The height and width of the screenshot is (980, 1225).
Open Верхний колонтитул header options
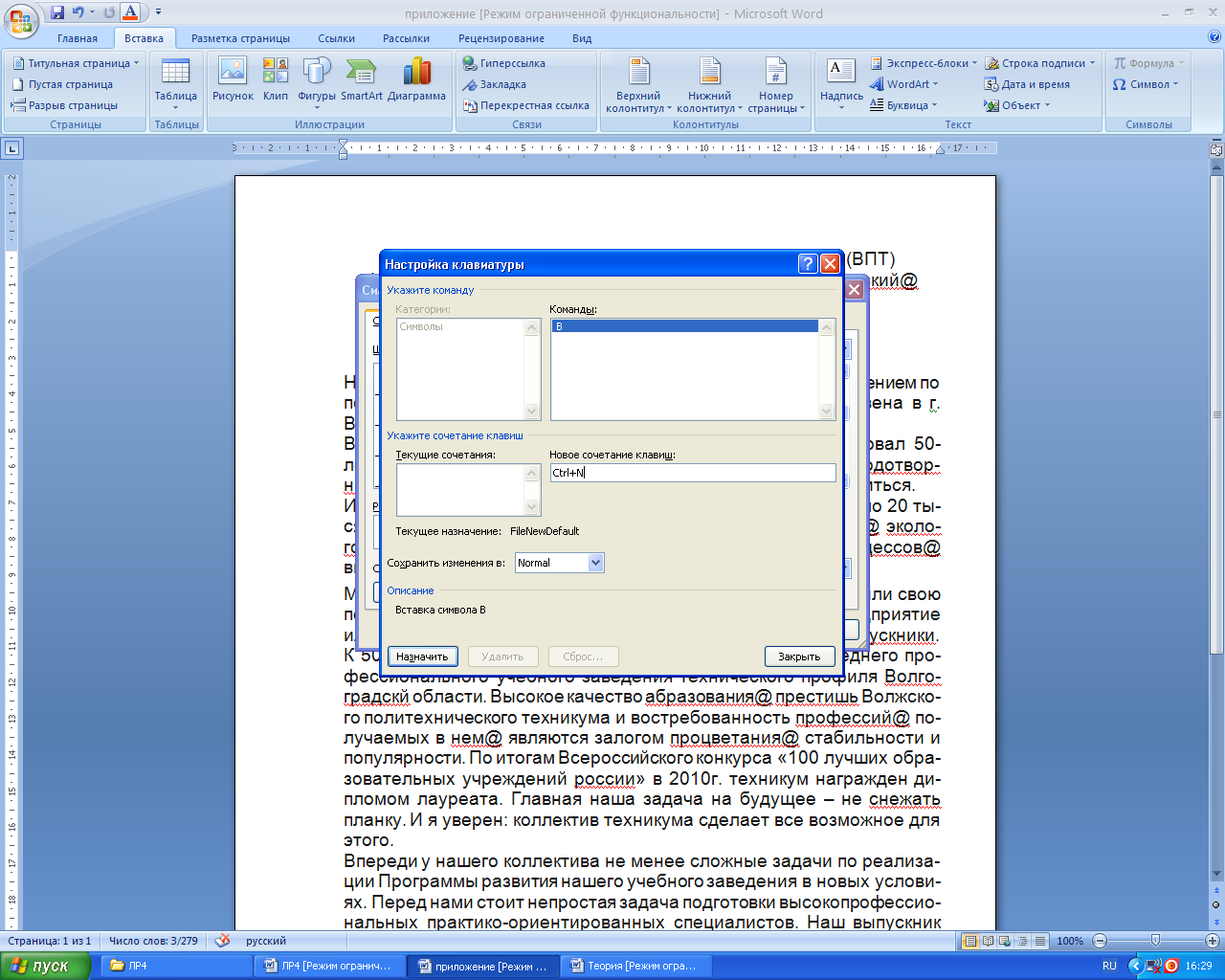(638, 84)
